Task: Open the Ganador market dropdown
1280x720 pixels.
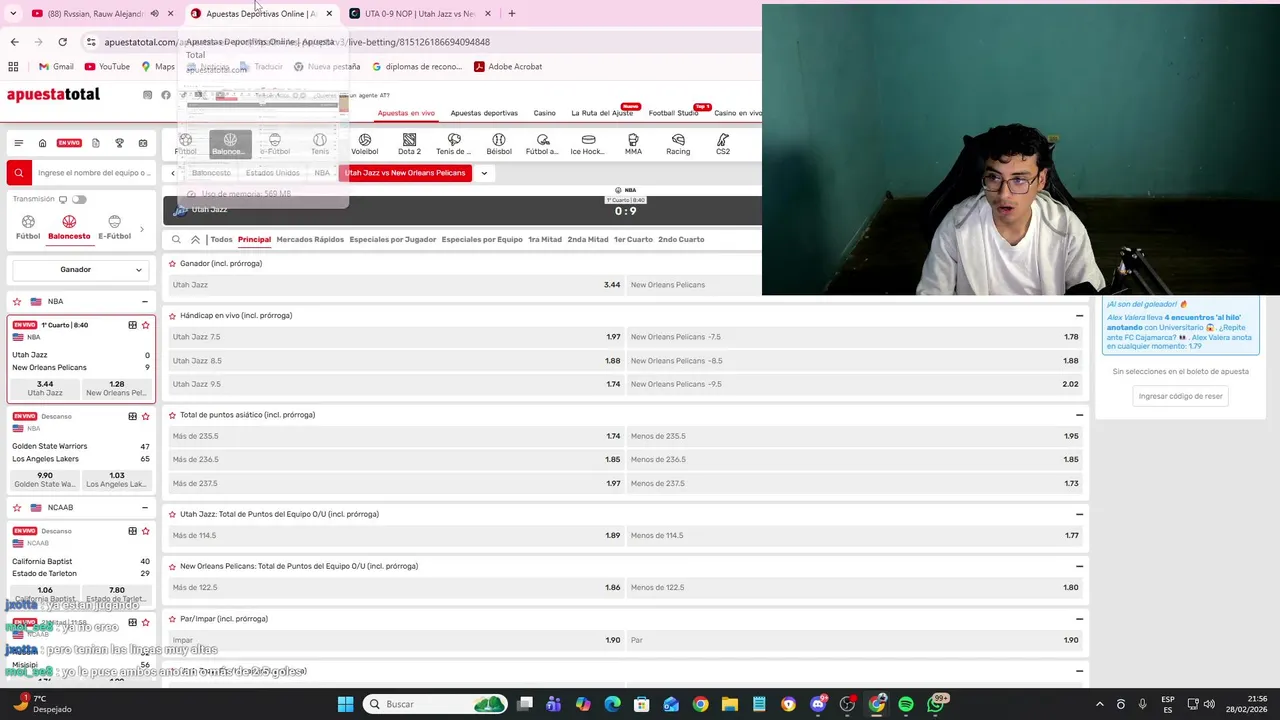Action: click(x=81, y=269)
